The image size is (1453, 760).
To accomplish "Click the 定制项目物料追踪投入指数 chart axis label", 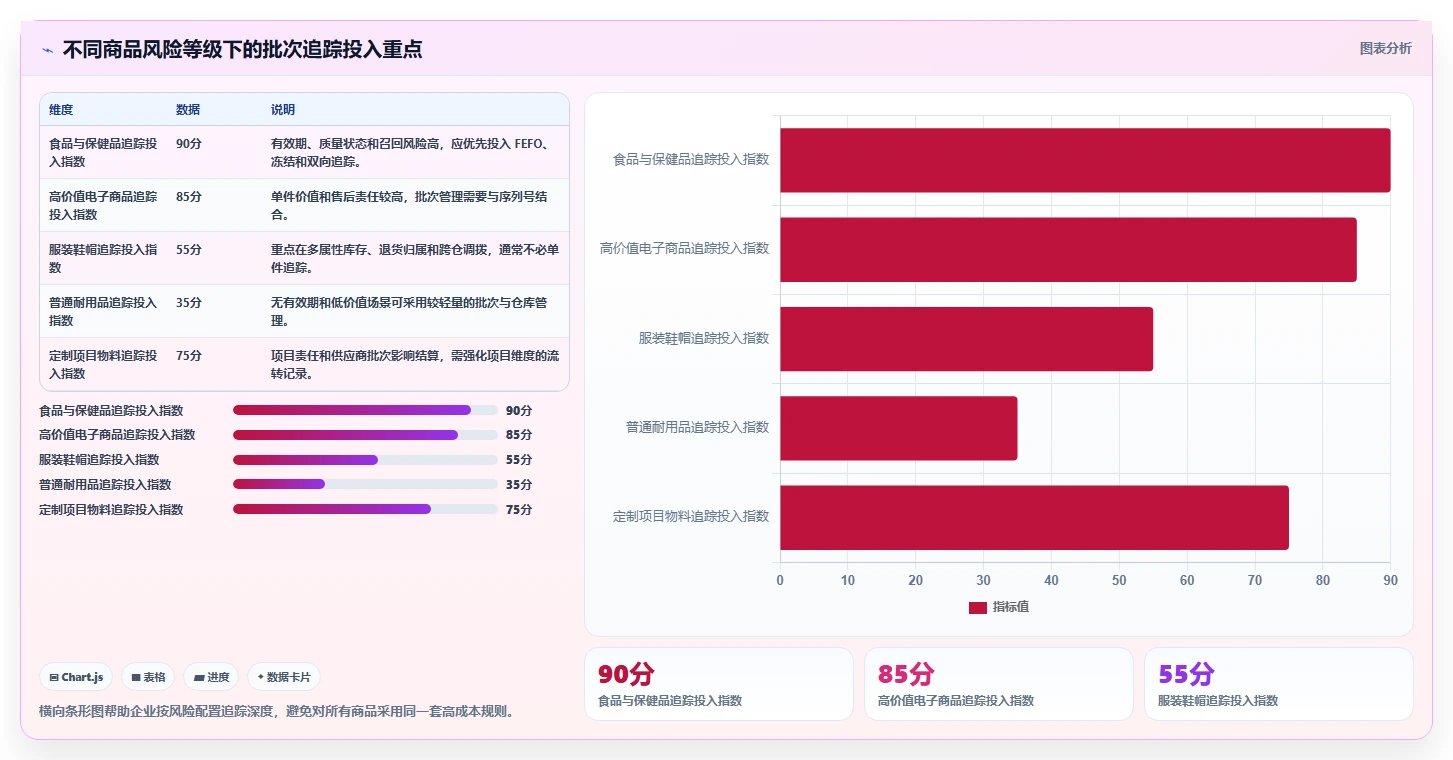I will click(x=691, y=516).
